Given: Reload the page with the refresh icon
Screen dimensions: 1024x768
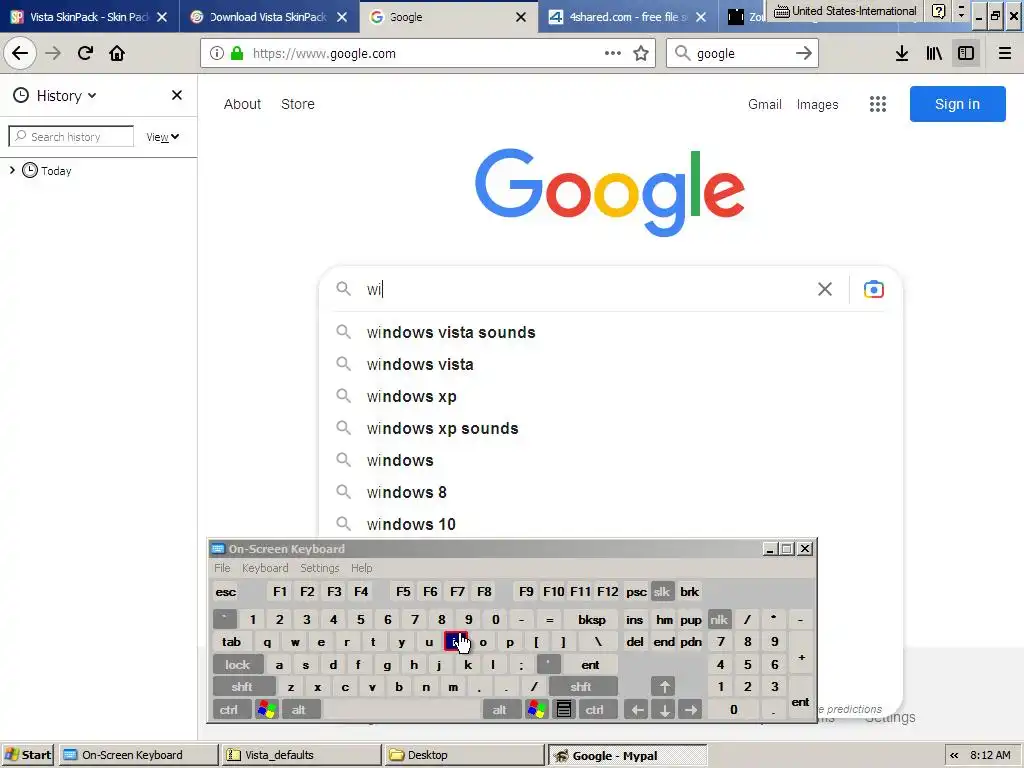Looking at the screenshot, I should coord(85,54).
